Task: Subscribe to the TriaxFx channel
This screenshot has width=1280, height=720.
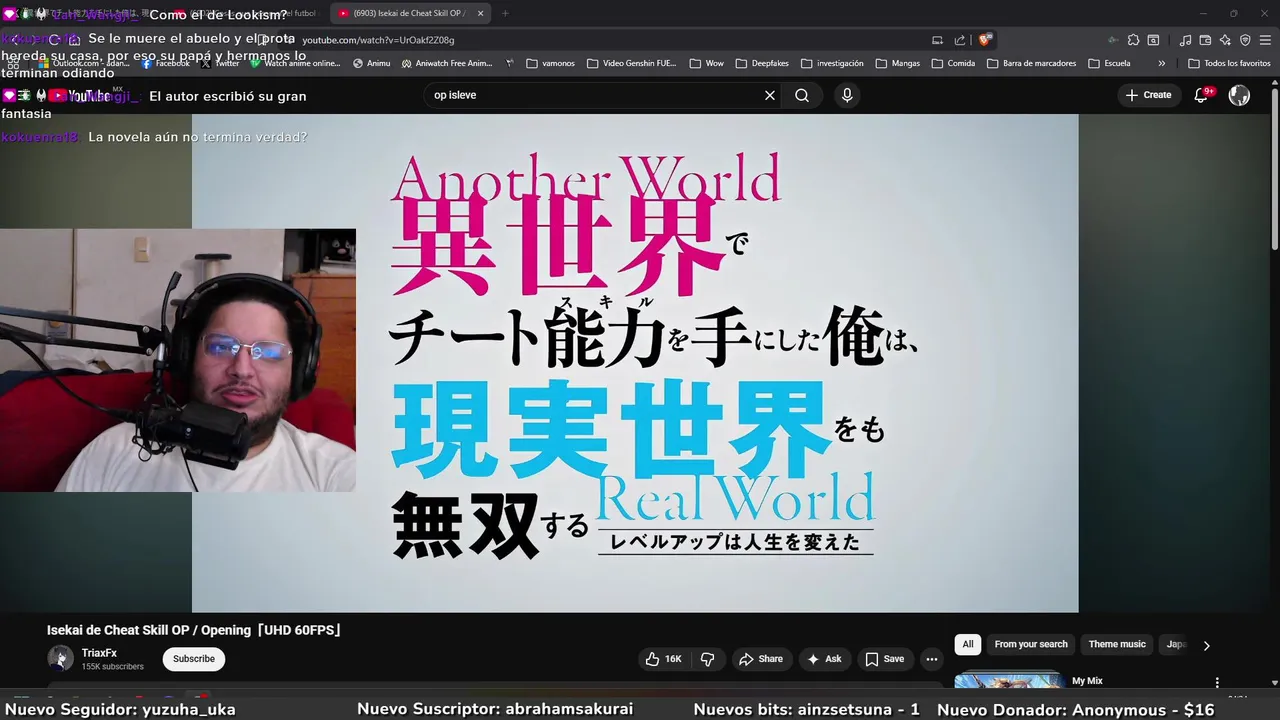Action: pos(194,659)
